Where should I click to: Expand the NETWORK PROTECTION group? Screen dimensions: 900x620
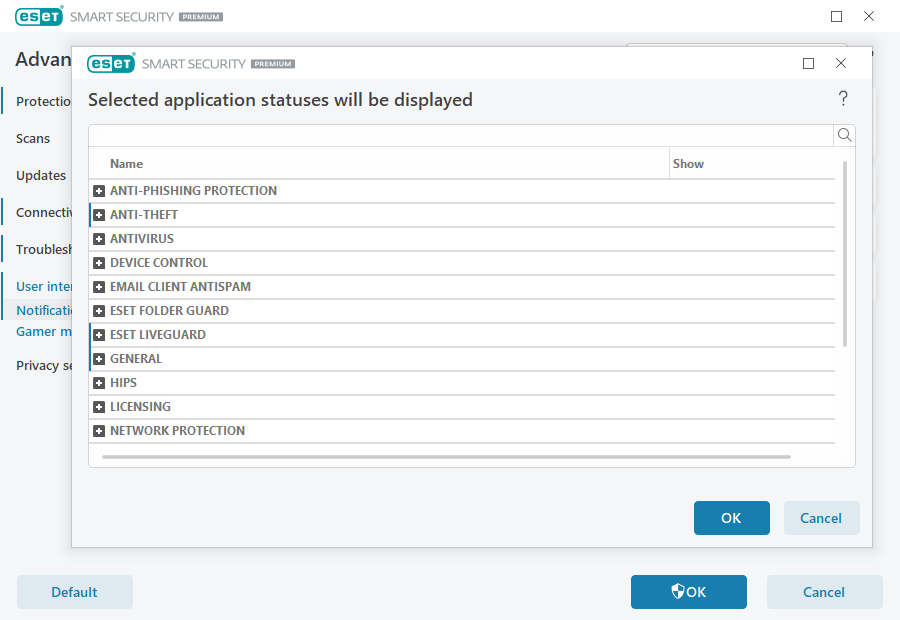(x=99, y=431)
